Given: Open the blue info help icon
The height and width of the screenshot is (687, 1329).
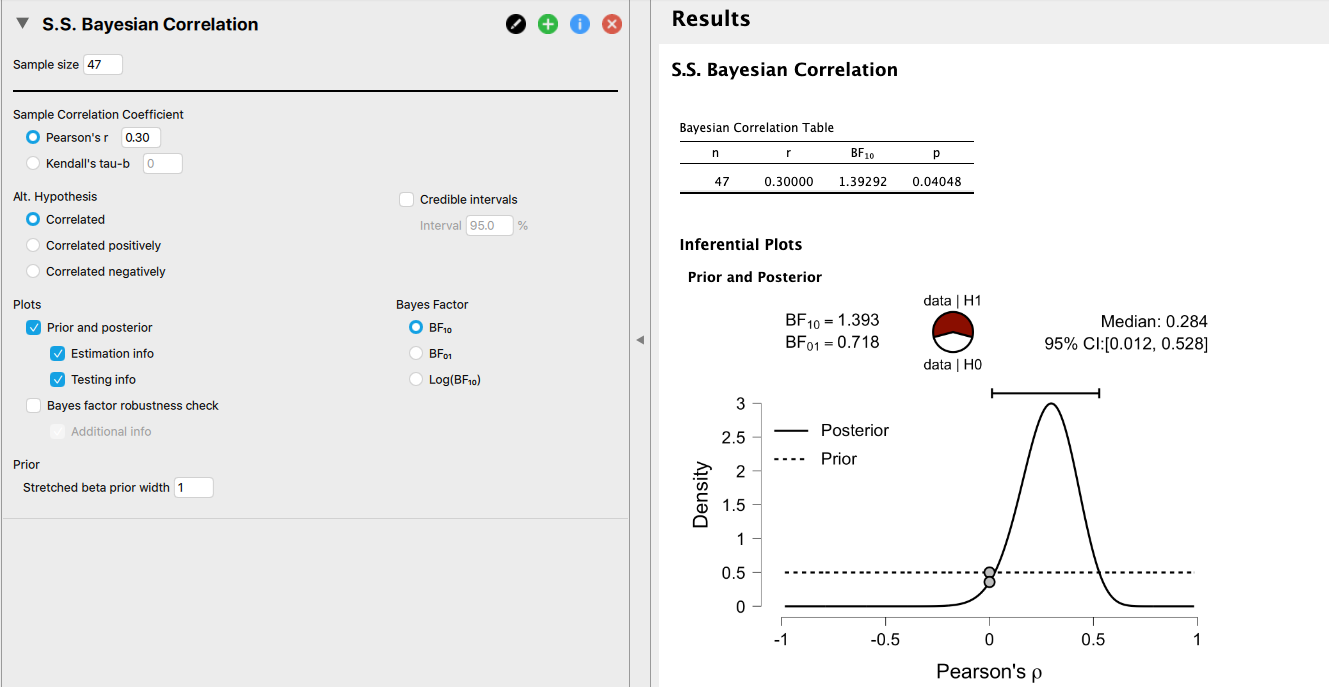Looking at the screenshot, I should (x=580, y=24).
